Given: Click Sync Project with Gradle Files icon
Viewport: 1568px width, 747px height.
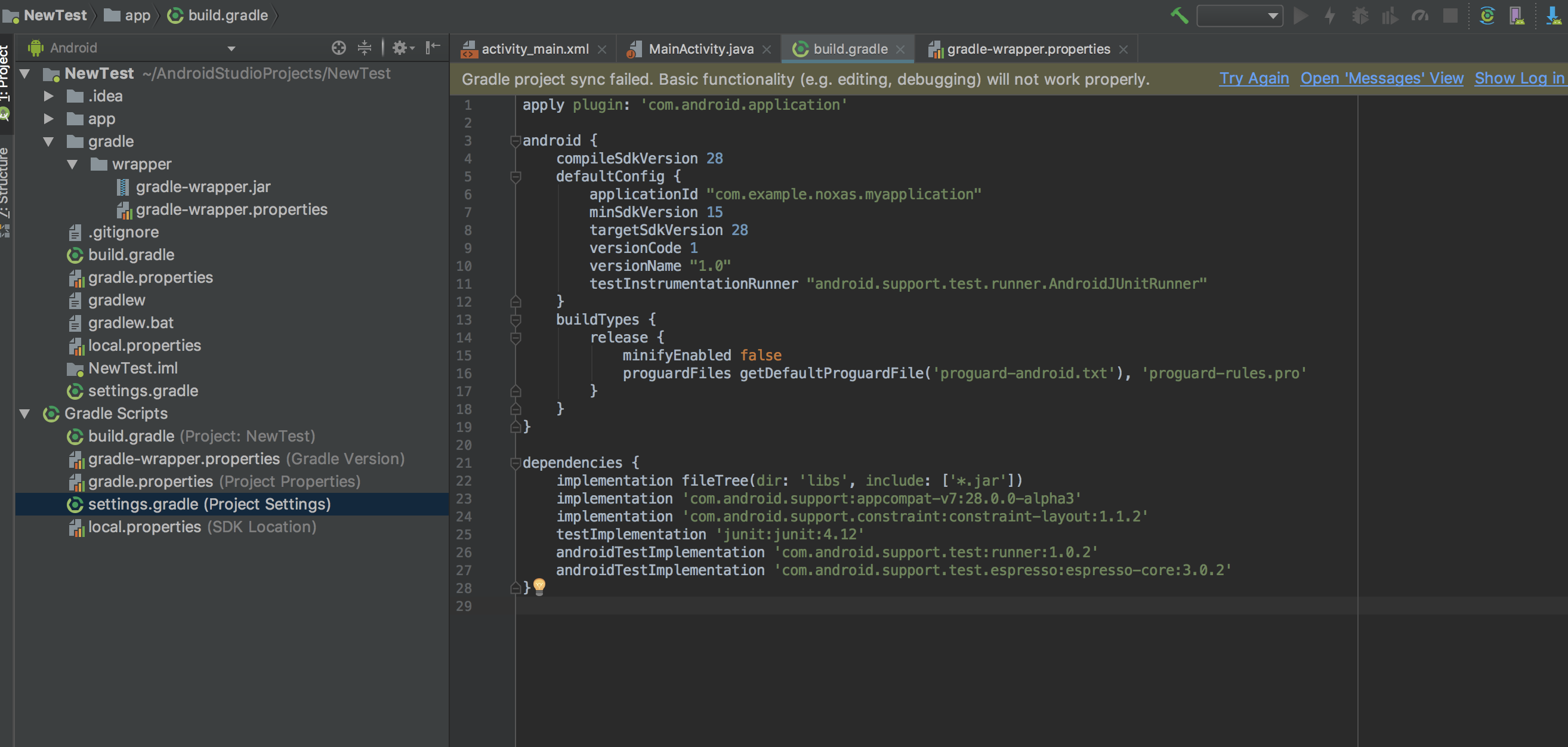Looking at the screenshot, I should [x=1487, y=16].
